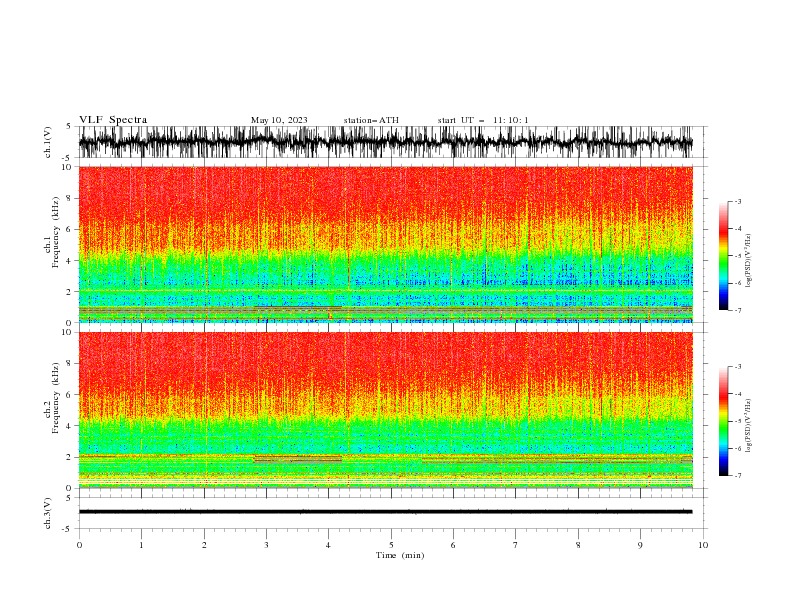792x612 pixels.
Task: Click the time axis tick label '4'
Action: [328, 545]
